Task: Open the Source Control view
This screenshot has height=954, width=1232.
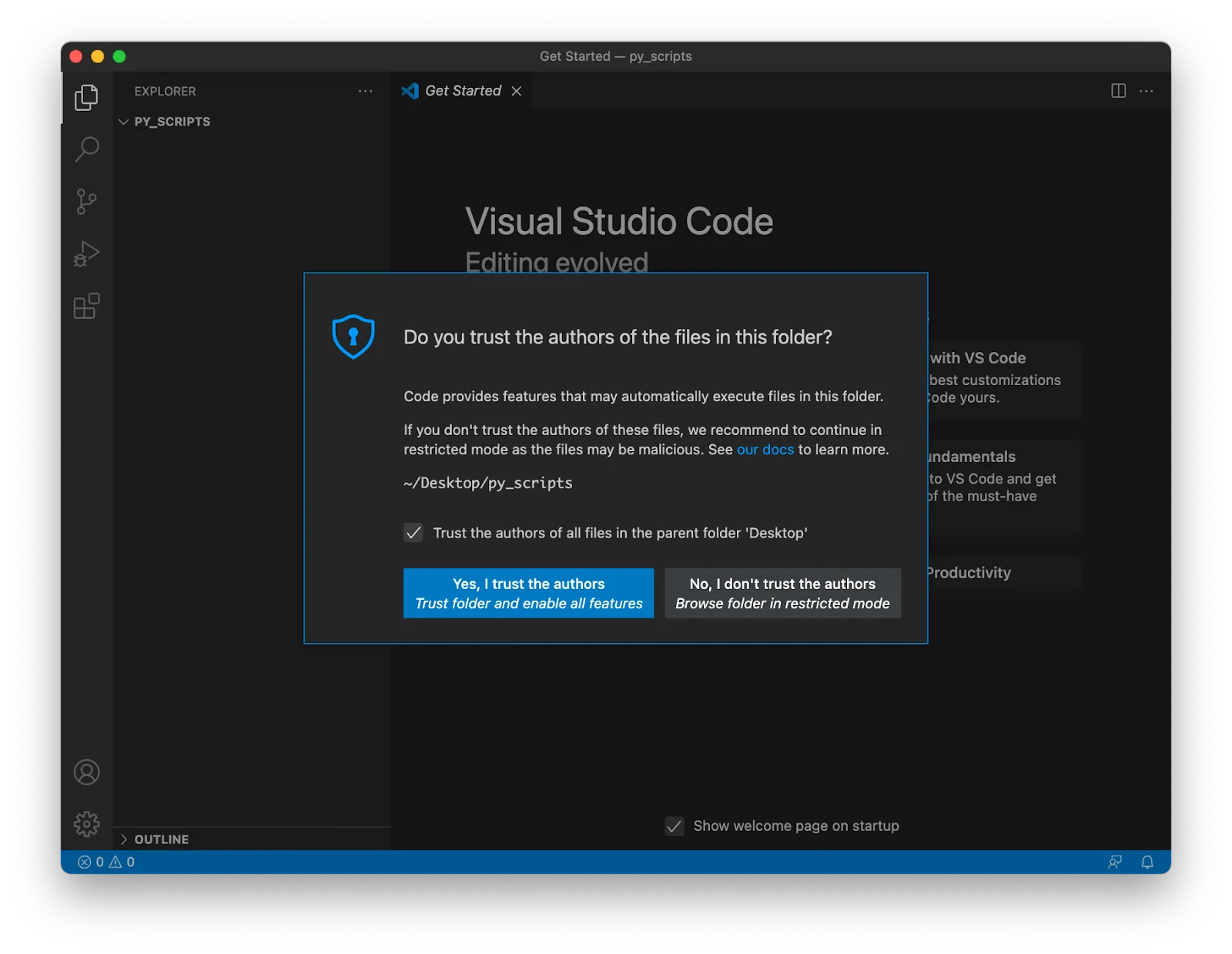Action: coord(86,202)
